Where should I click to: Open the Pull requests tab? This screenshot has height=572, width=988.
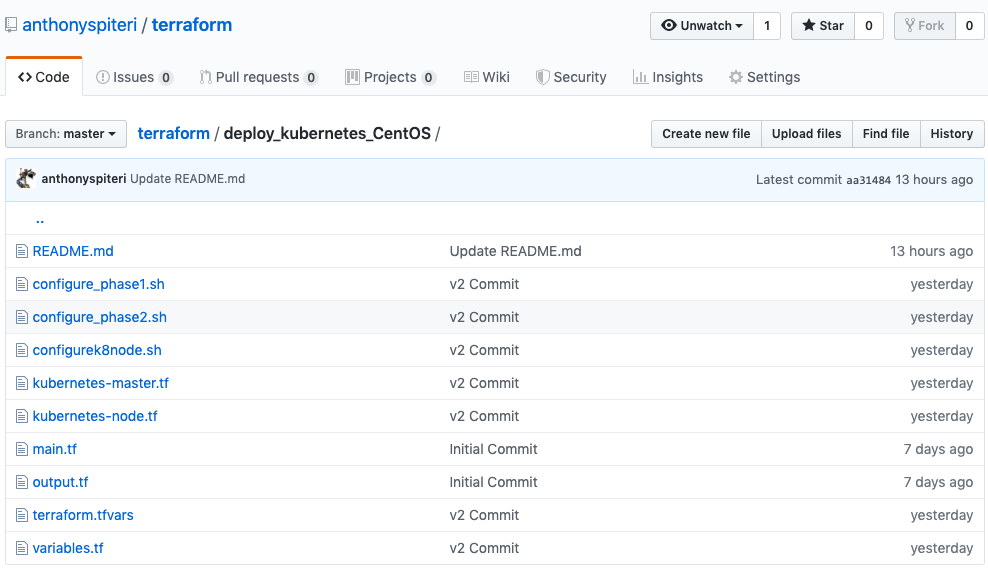tap(257, 77)
